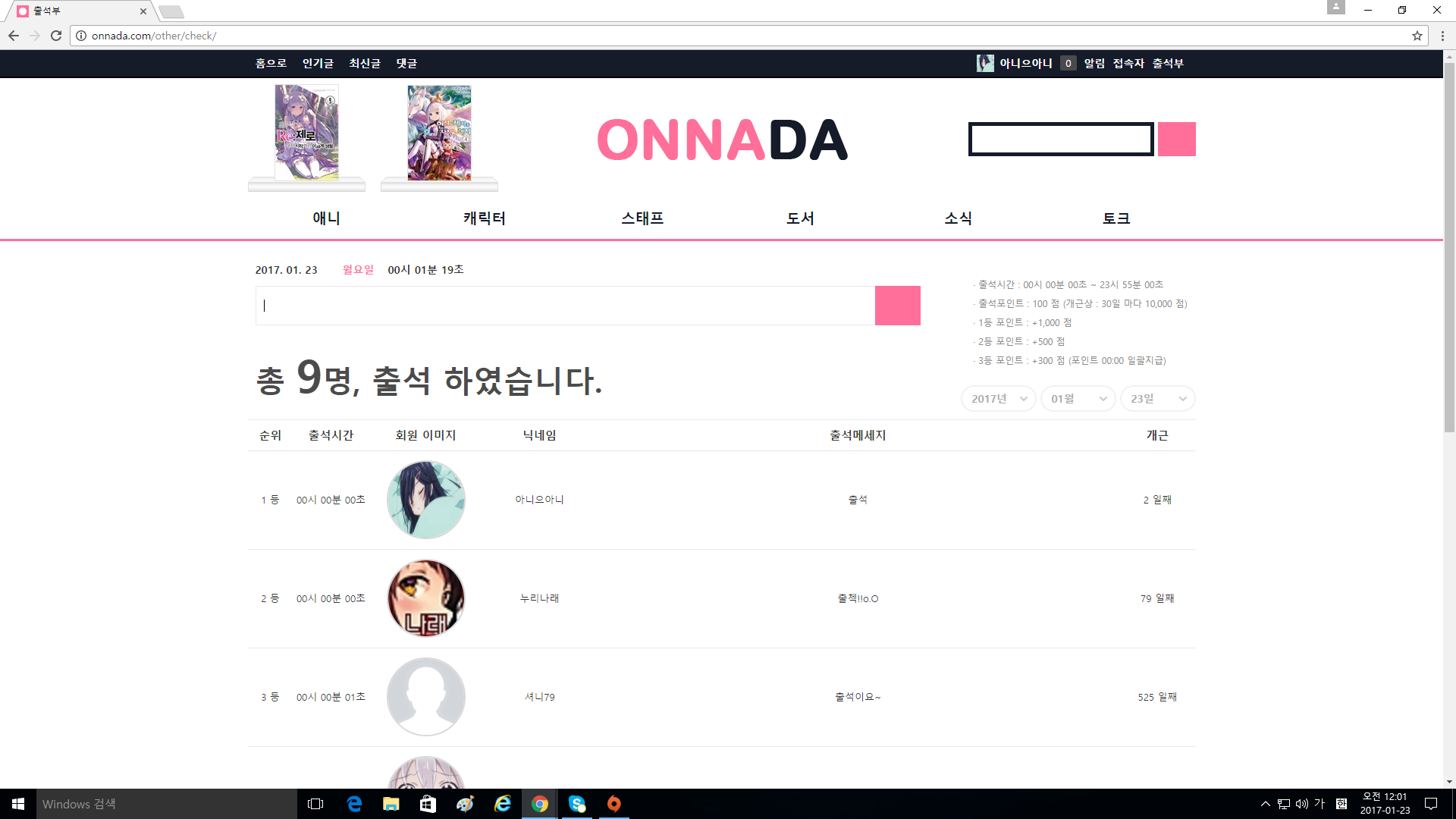Expand the 01월 month dropdown

[1078, 399]
